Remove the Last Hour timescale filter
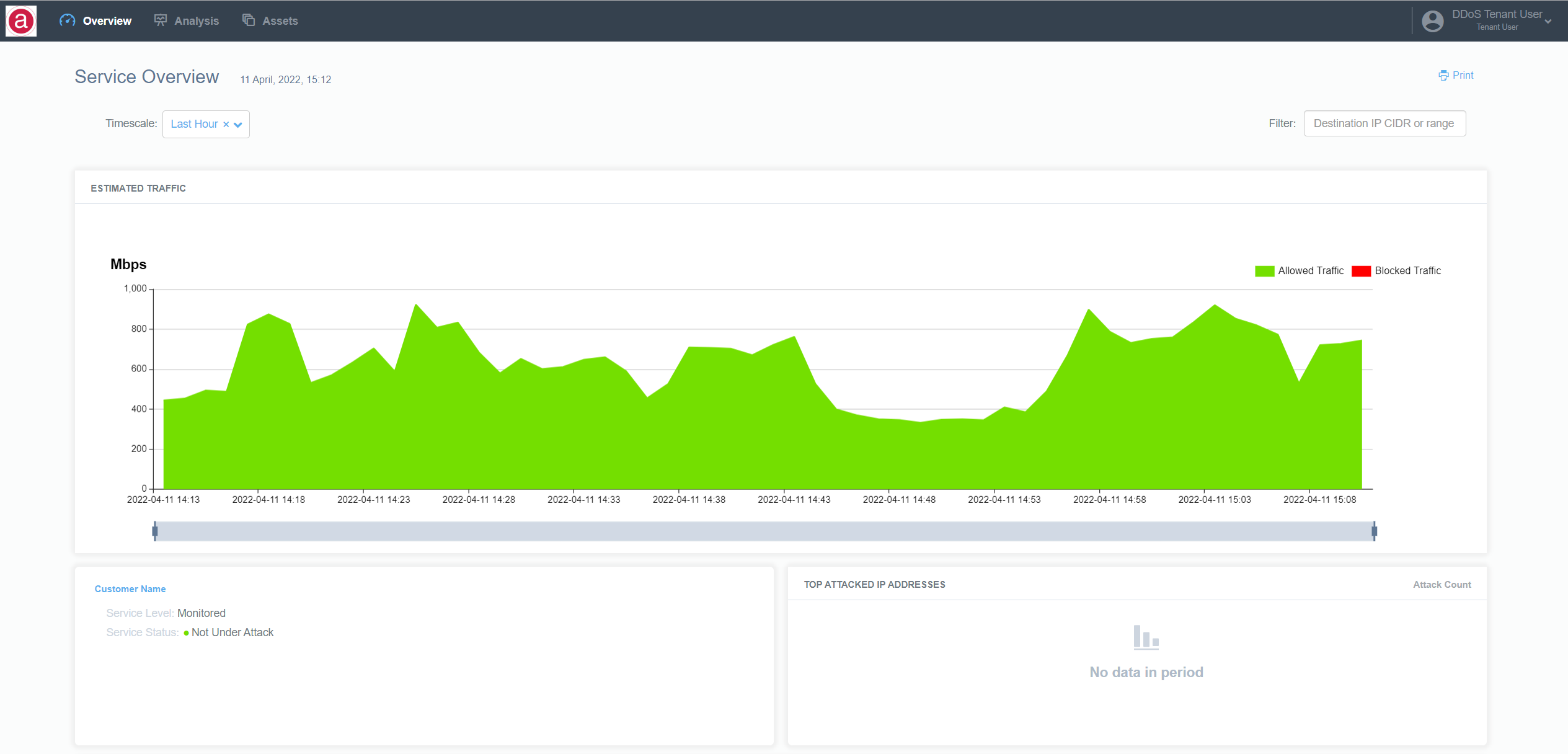 click(x=226, y=124)
